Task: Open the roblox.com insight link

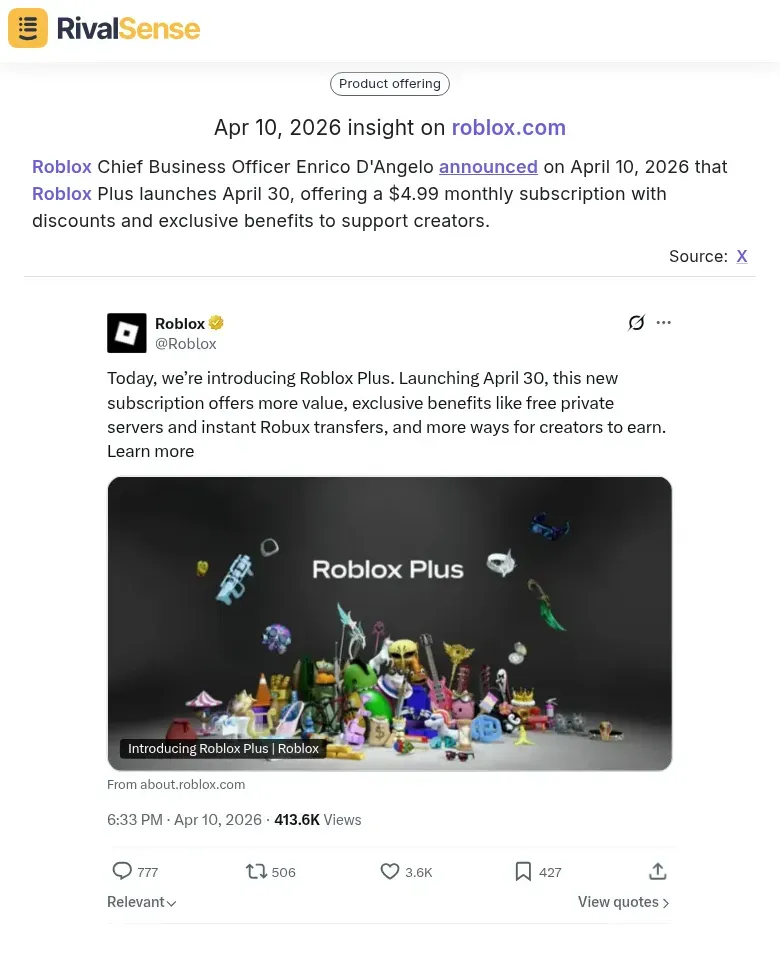Action: 508,127
